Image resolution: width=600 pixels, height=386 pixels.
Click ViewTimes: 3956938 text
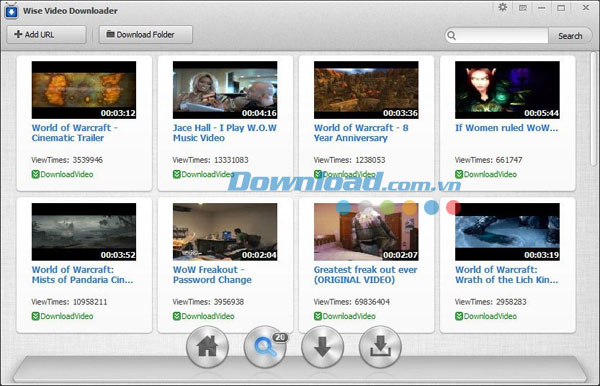208,302
